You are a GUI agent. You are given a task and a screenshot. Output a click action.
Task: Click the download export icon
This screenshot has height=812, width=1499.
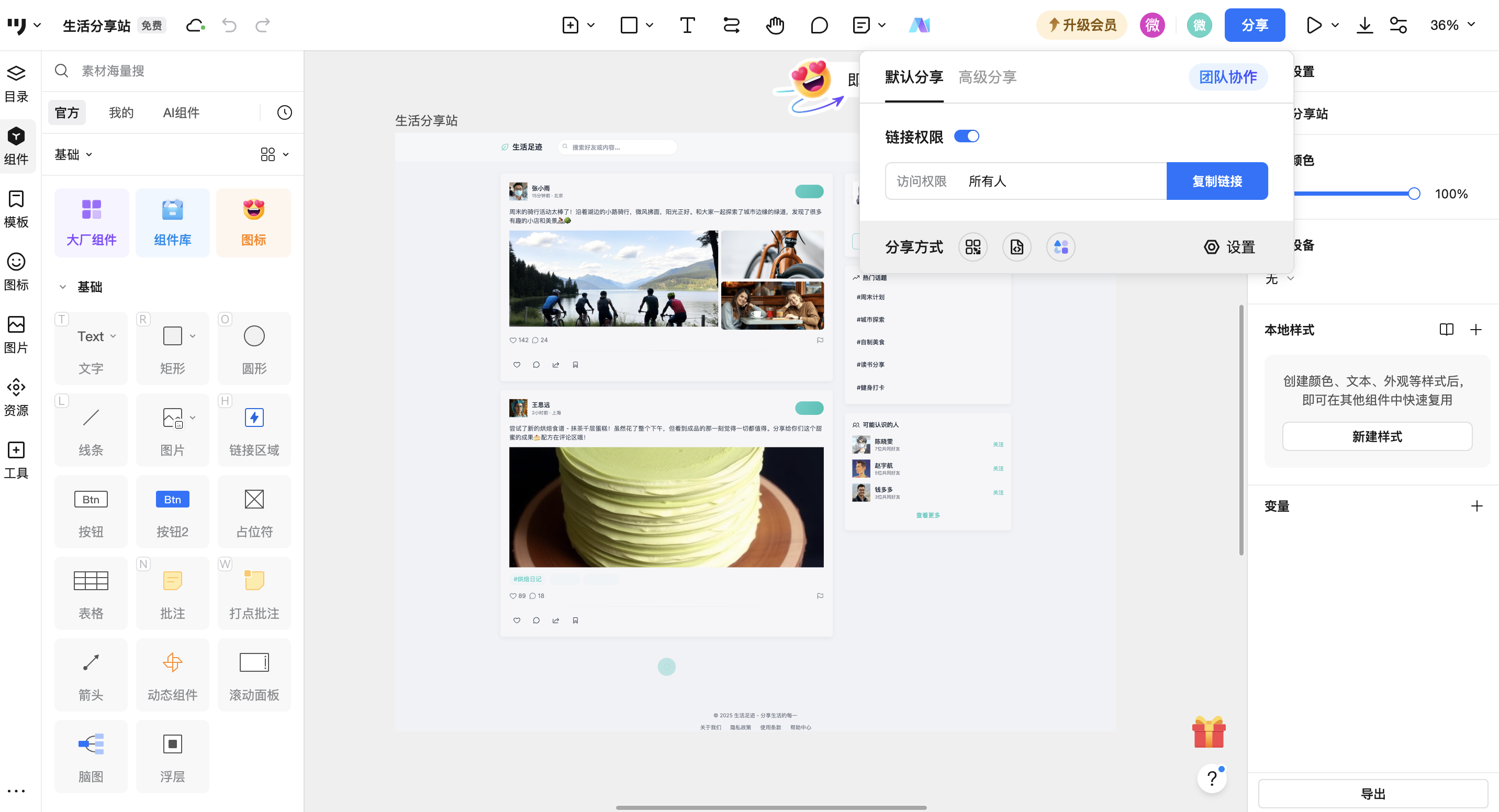click(1364, 25)
